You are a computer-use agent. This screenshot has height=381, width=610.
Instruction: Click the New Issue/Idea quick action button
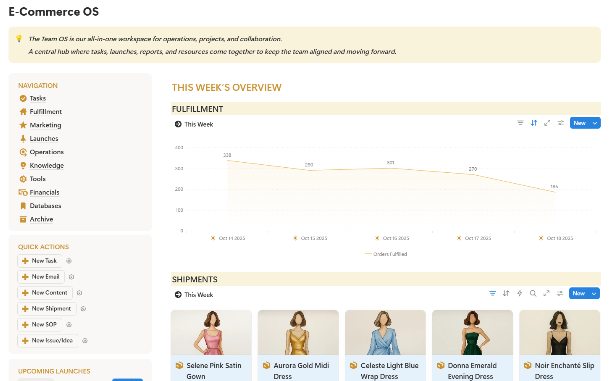[x=47, y=341]
